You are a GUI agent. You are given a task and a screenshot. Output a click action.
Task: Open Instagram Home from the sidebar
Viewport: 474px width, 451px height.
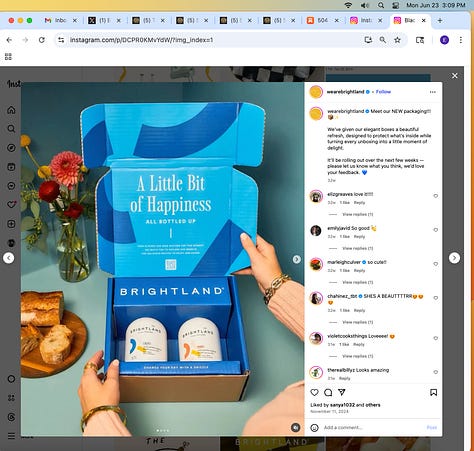[11, 110]
